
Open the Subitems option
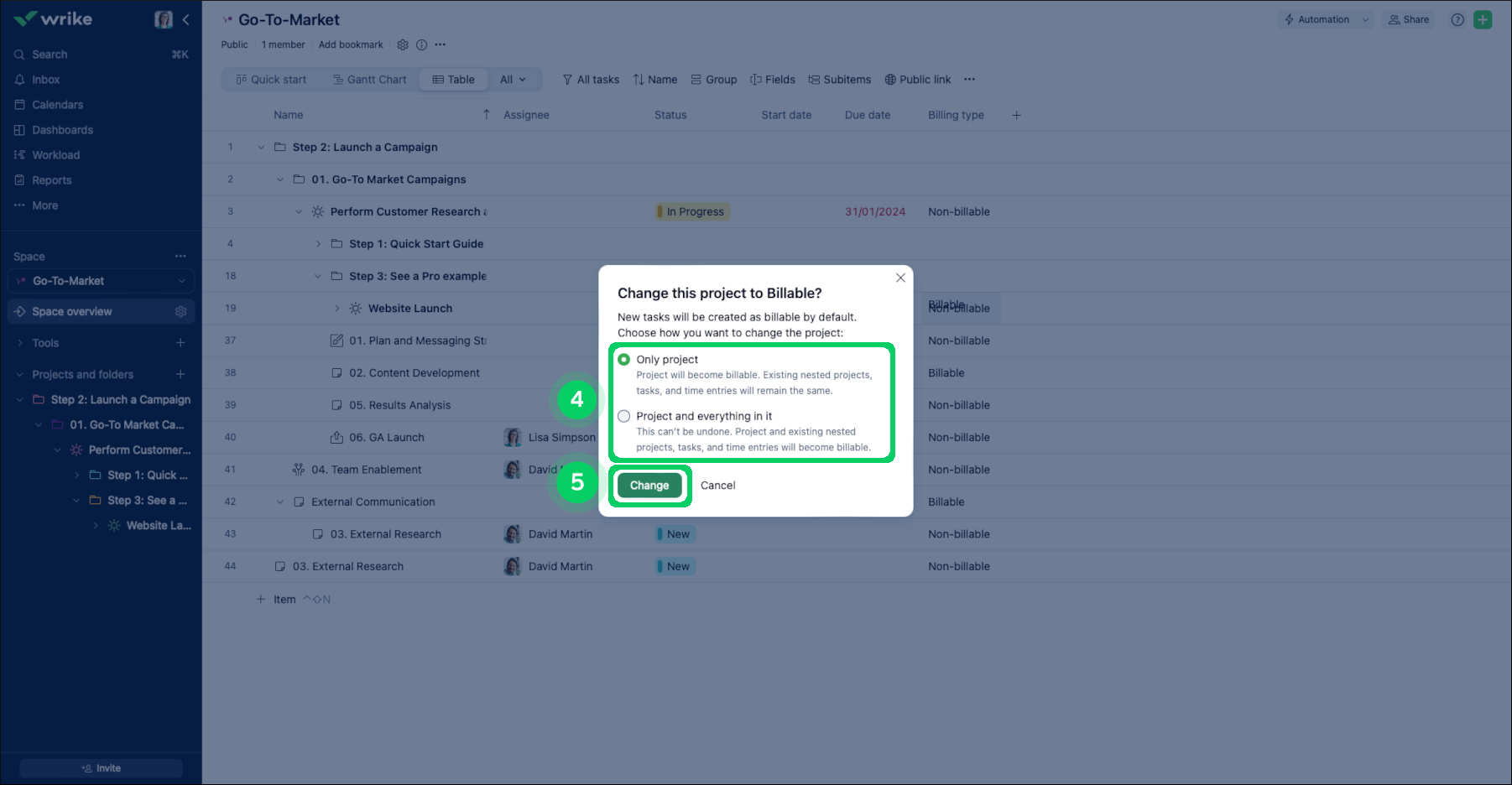point(840,80)
